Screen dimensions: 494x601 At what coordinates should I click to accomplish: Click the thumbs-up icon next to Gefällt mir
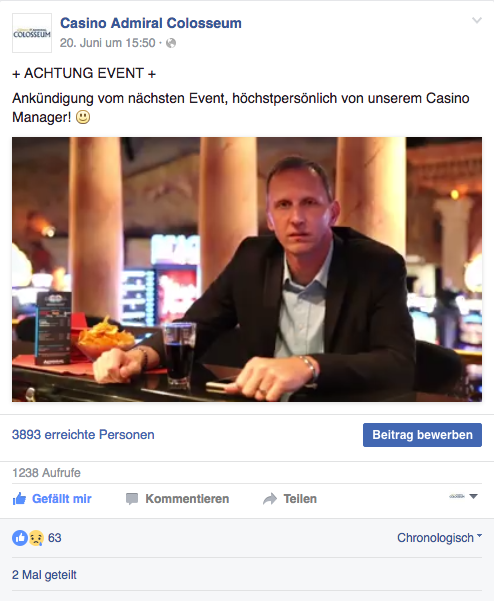point(19,498)
